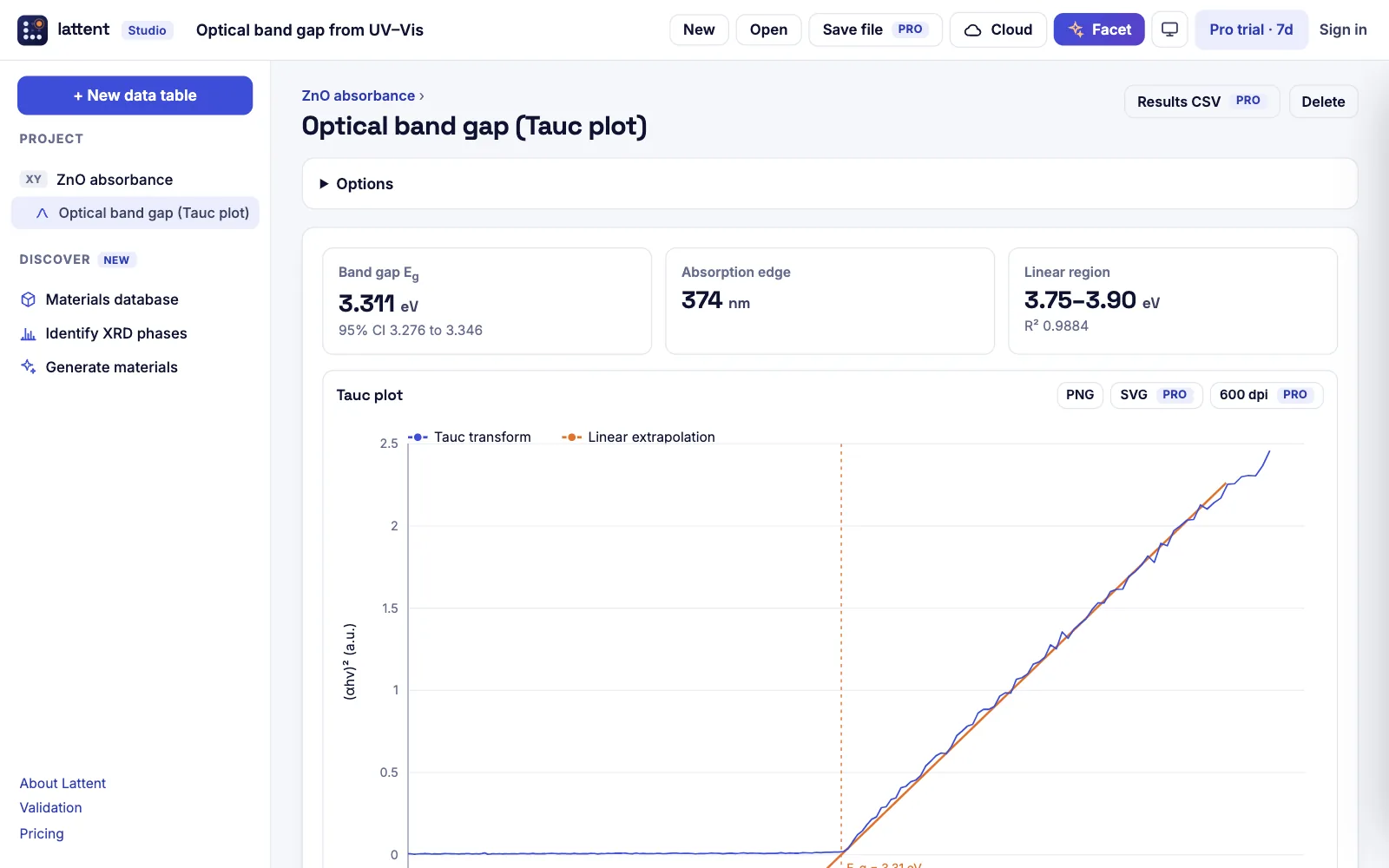Viewport: 1389px width, 868px height.
Task: Toggle the Tauc transform legend marker
Action: coord(418,437)
